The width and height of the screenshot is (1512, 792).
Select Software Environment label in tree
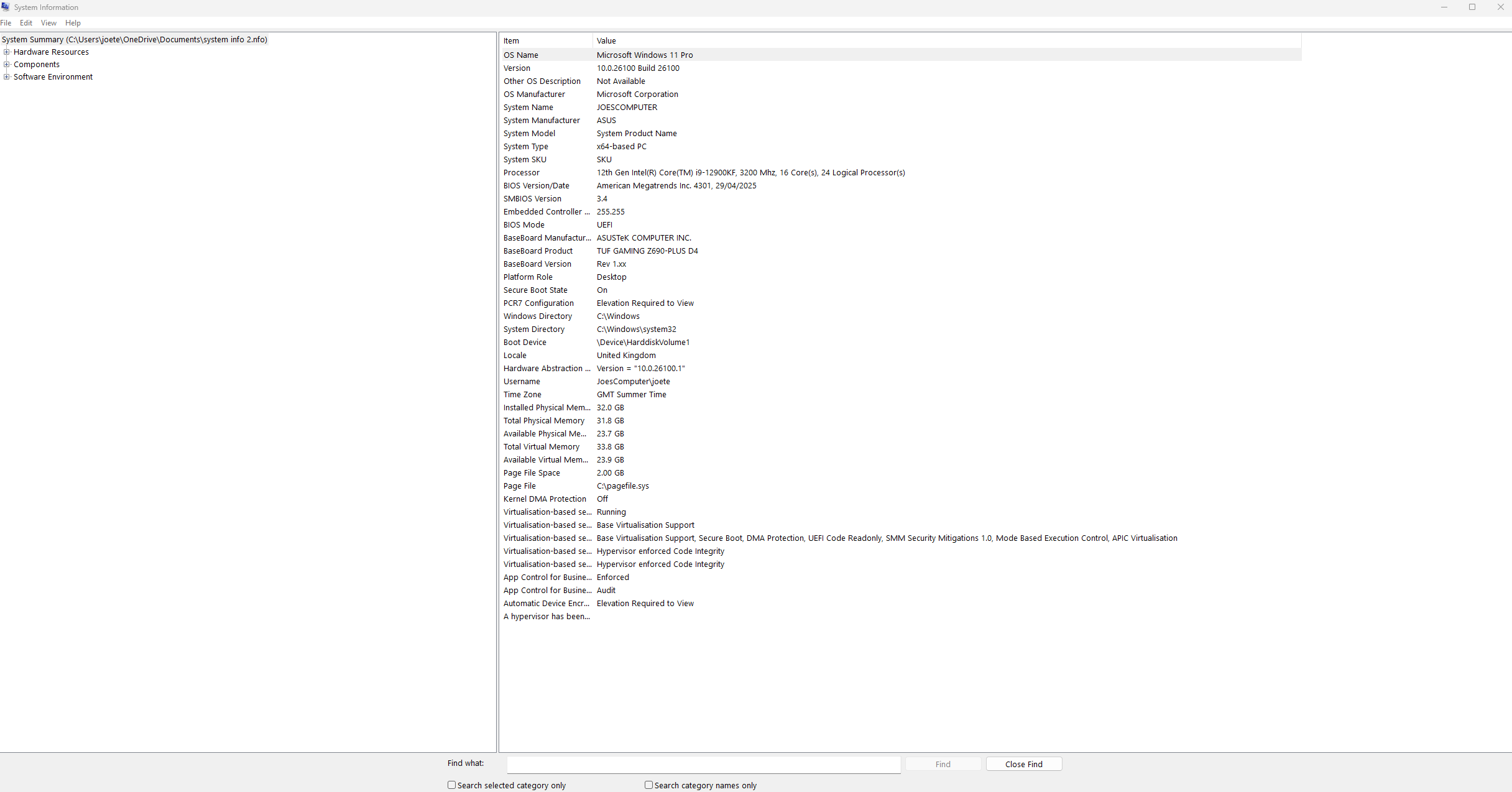(53, 77)
